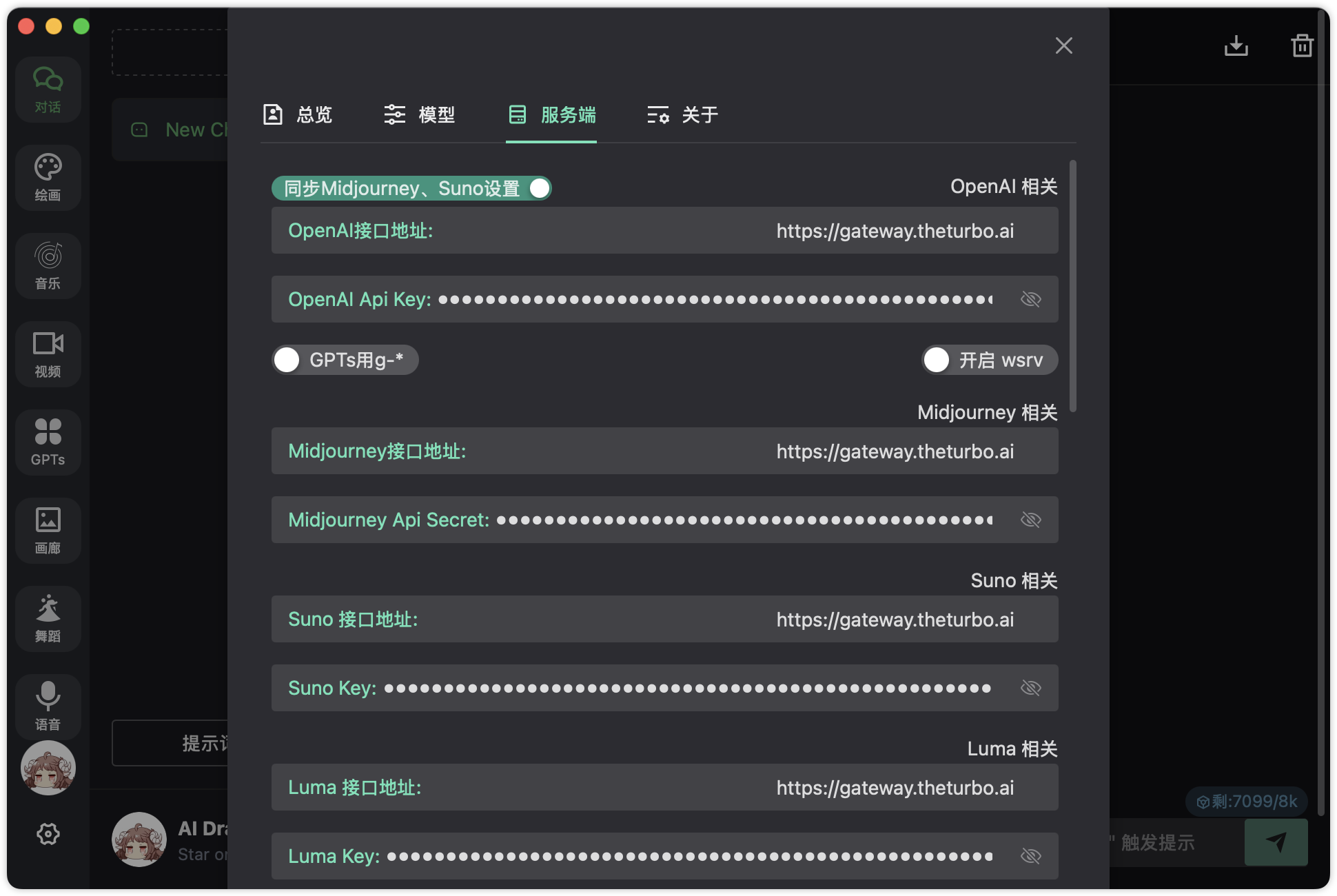
Task: Open the 画廊 gallery section
Action: coord(48,530)
